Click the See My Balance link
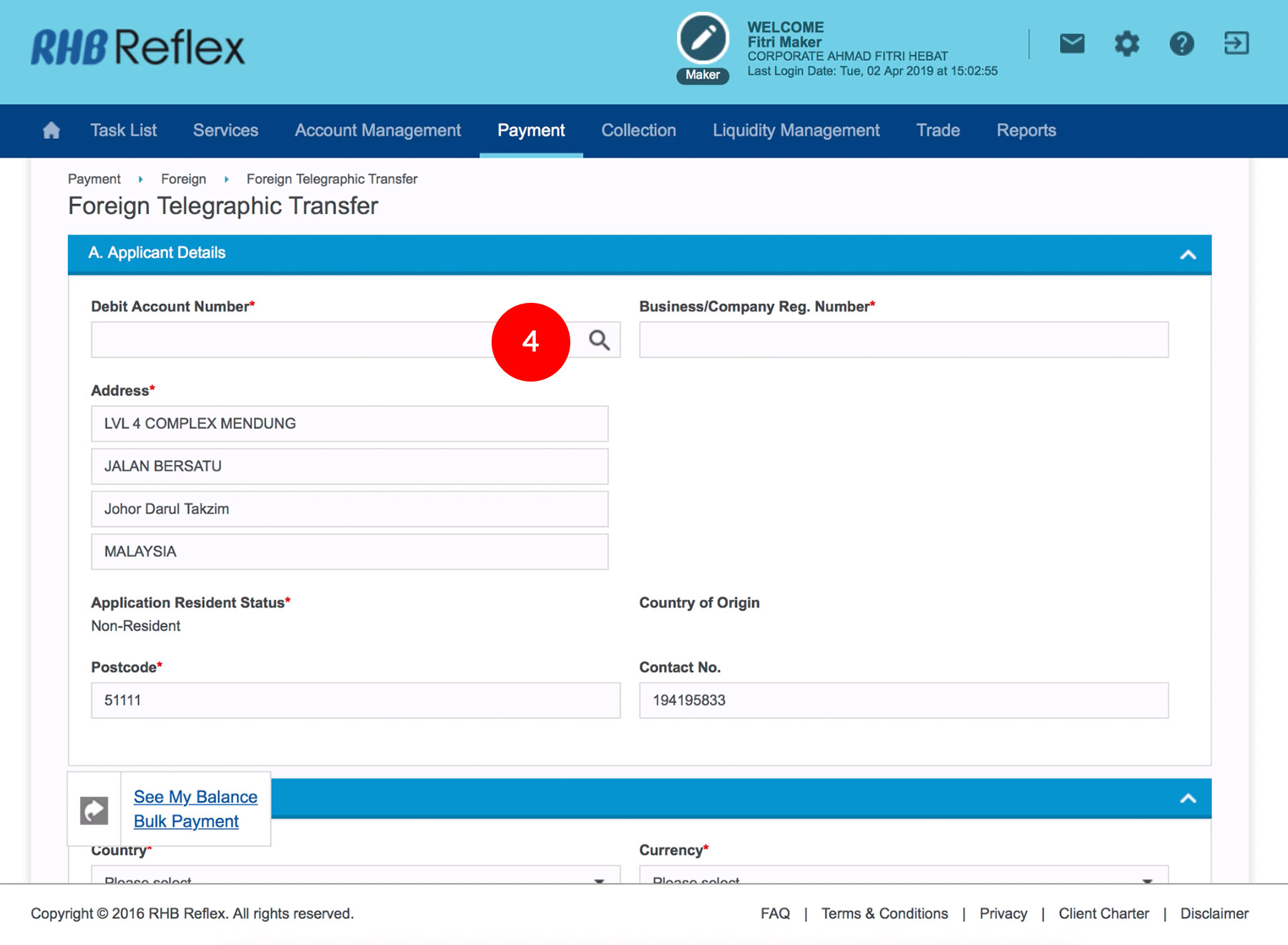Screen dimensions: 1288x945 click(x=195, y=797)
